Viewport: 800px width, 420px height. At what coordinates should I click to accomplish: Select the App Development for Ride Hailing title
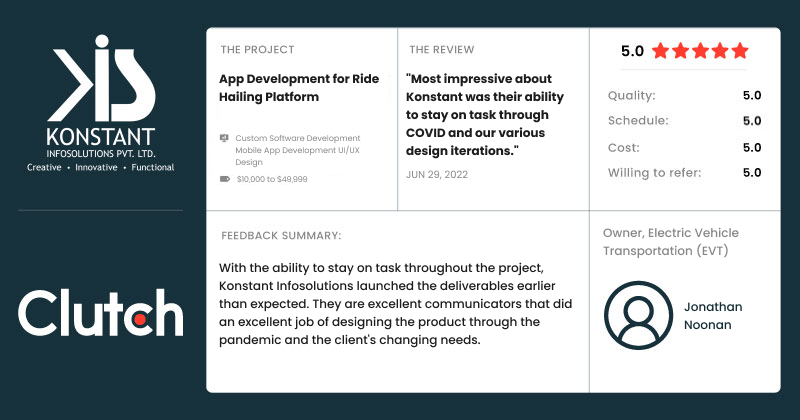click(299, 88)
